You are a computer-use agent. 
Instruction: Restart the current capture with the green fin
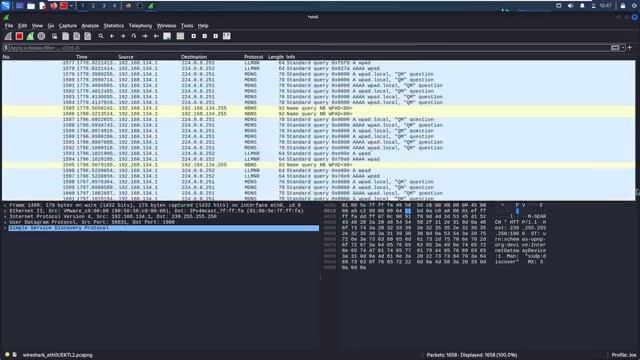point(30,36)
